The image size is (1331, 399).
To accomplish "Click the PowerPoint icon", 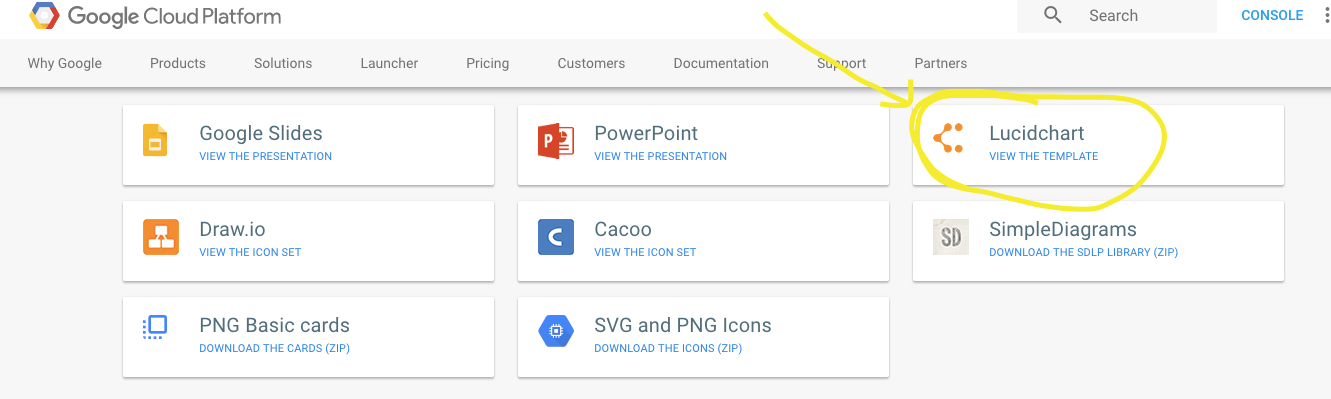I will pyautogui.click(x=555, y=141).
